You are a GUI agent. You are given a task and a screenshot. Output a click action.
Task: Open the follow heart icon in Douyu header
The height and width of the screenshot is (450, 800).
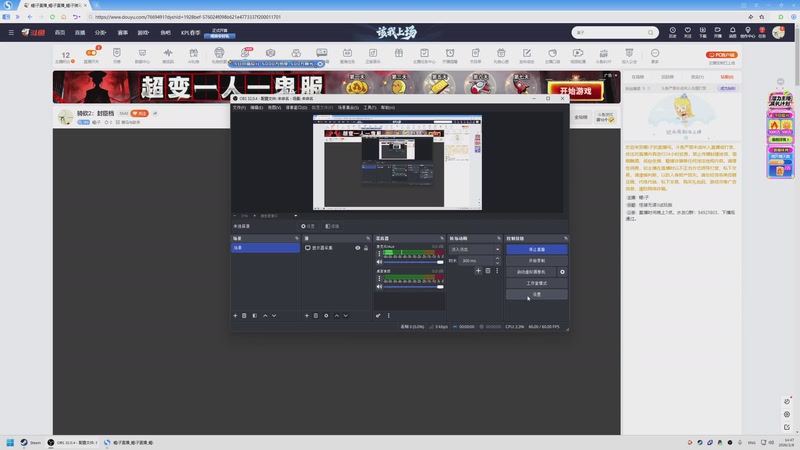coord(688,32)
